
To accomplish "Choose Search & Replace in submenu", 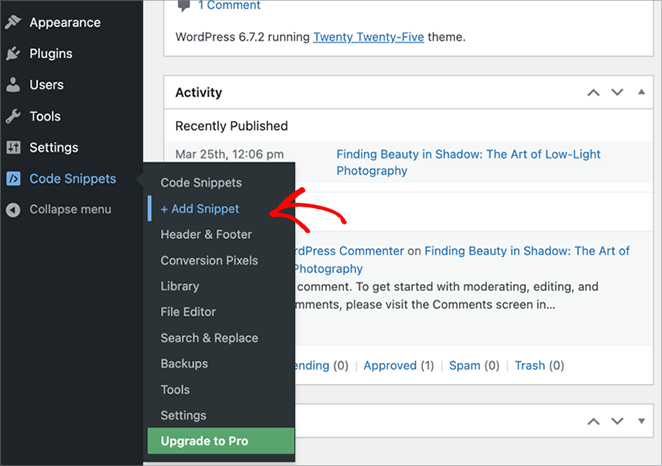I will 209,338.
